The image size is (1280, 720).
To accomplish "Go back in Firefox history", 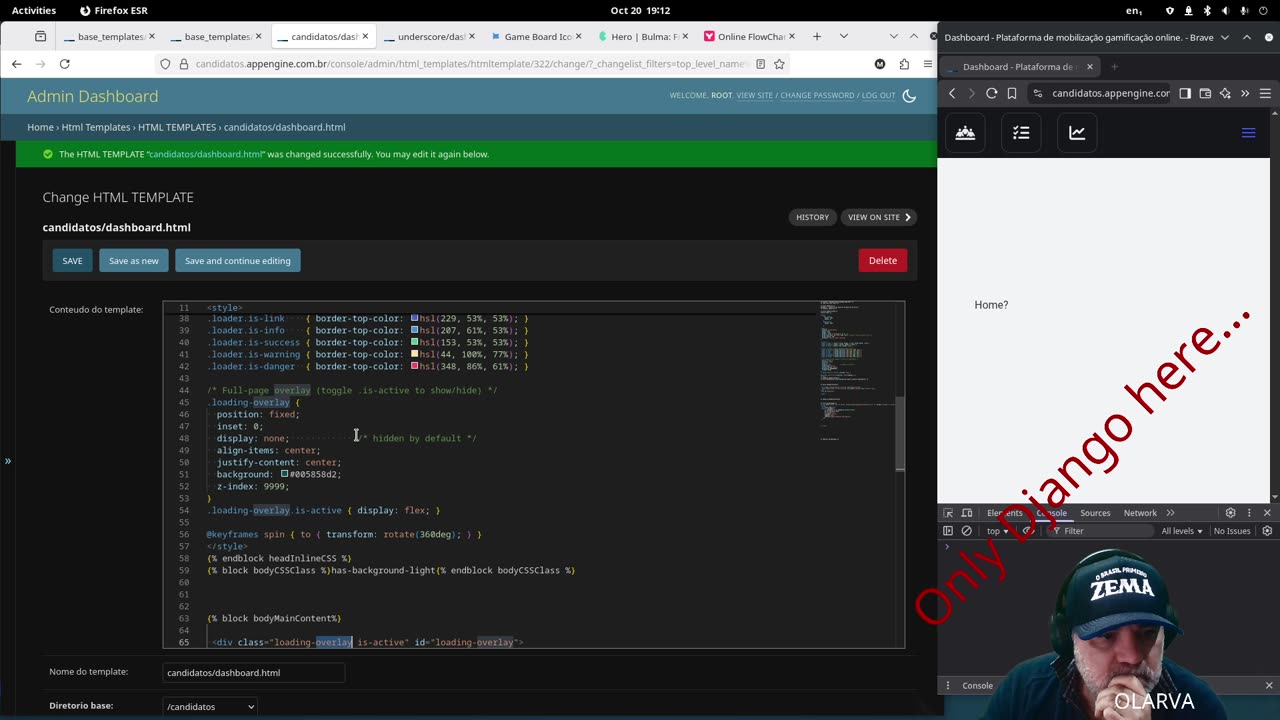I will [17, 64].
